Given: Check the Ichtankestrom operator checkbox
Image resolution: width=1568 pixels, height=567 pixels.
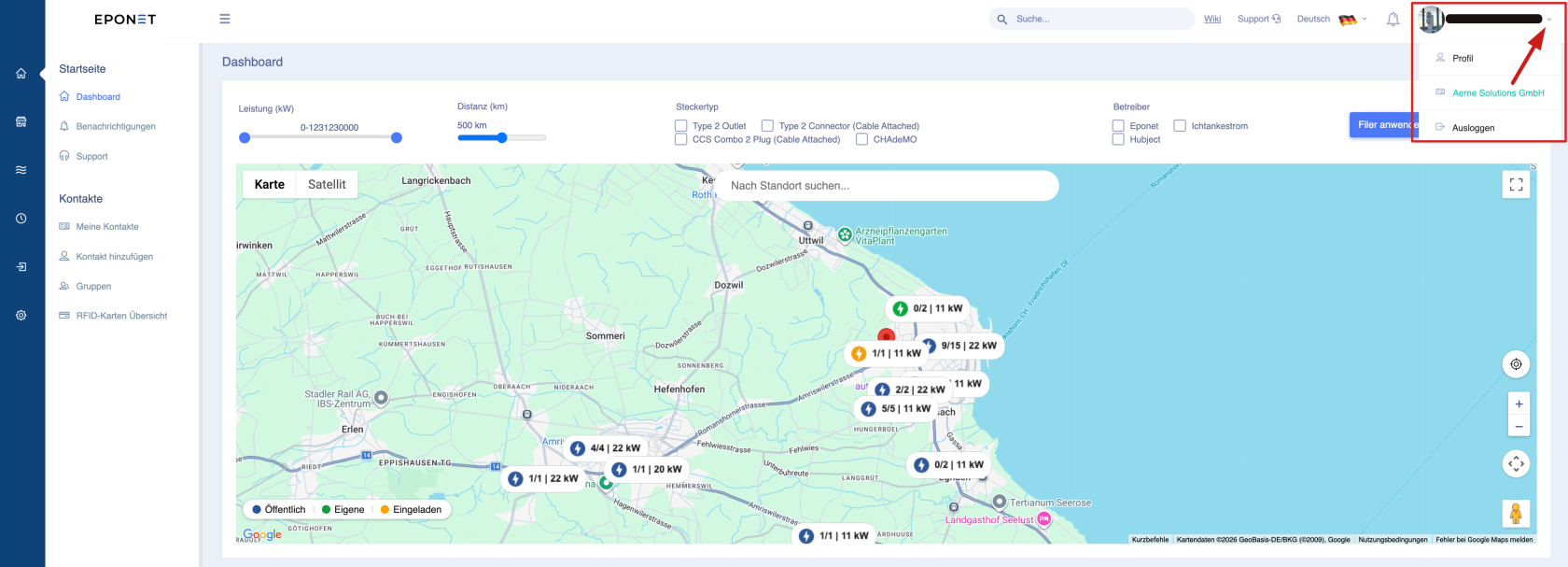Looking at the screenshot, I should tap(1180, 125).
